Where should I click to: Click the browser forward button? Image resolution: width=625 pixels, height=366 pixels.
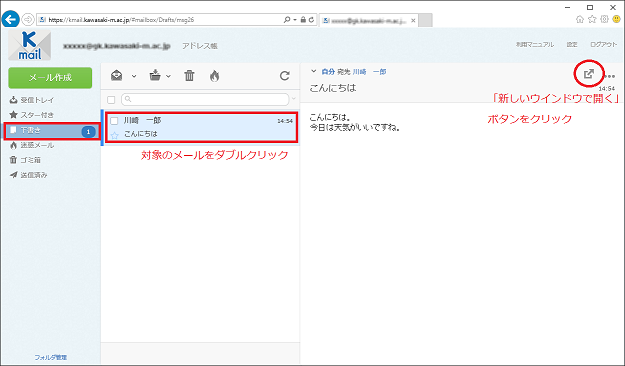28,19
